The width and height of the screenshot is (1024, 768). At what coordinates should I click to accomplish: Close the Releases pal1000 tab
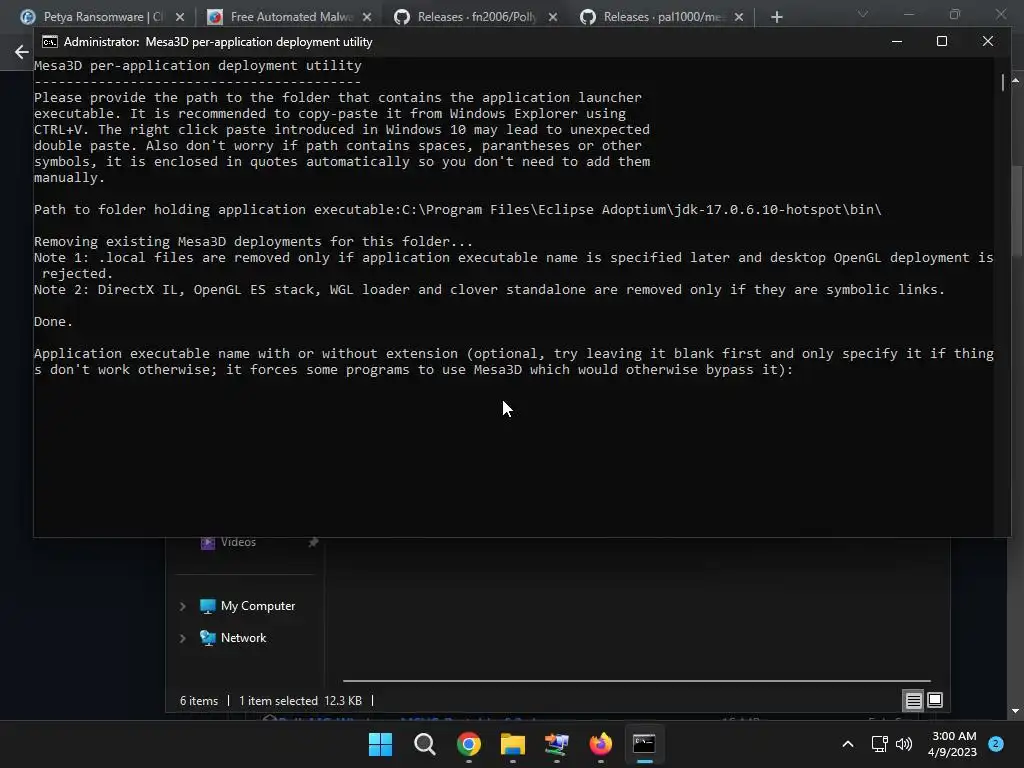[x=739, y=17]
